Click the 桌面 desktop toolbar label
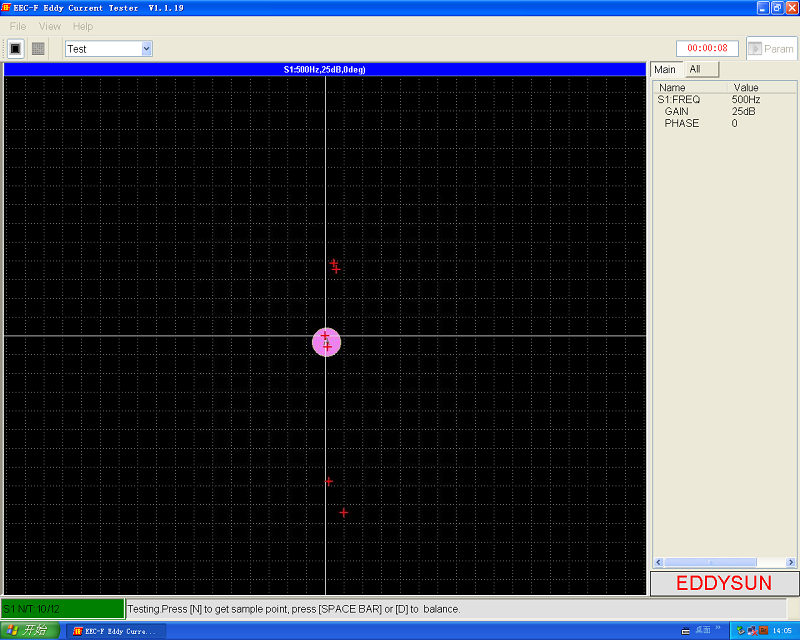This screenshot has height=640, width=800. (703, 630)
